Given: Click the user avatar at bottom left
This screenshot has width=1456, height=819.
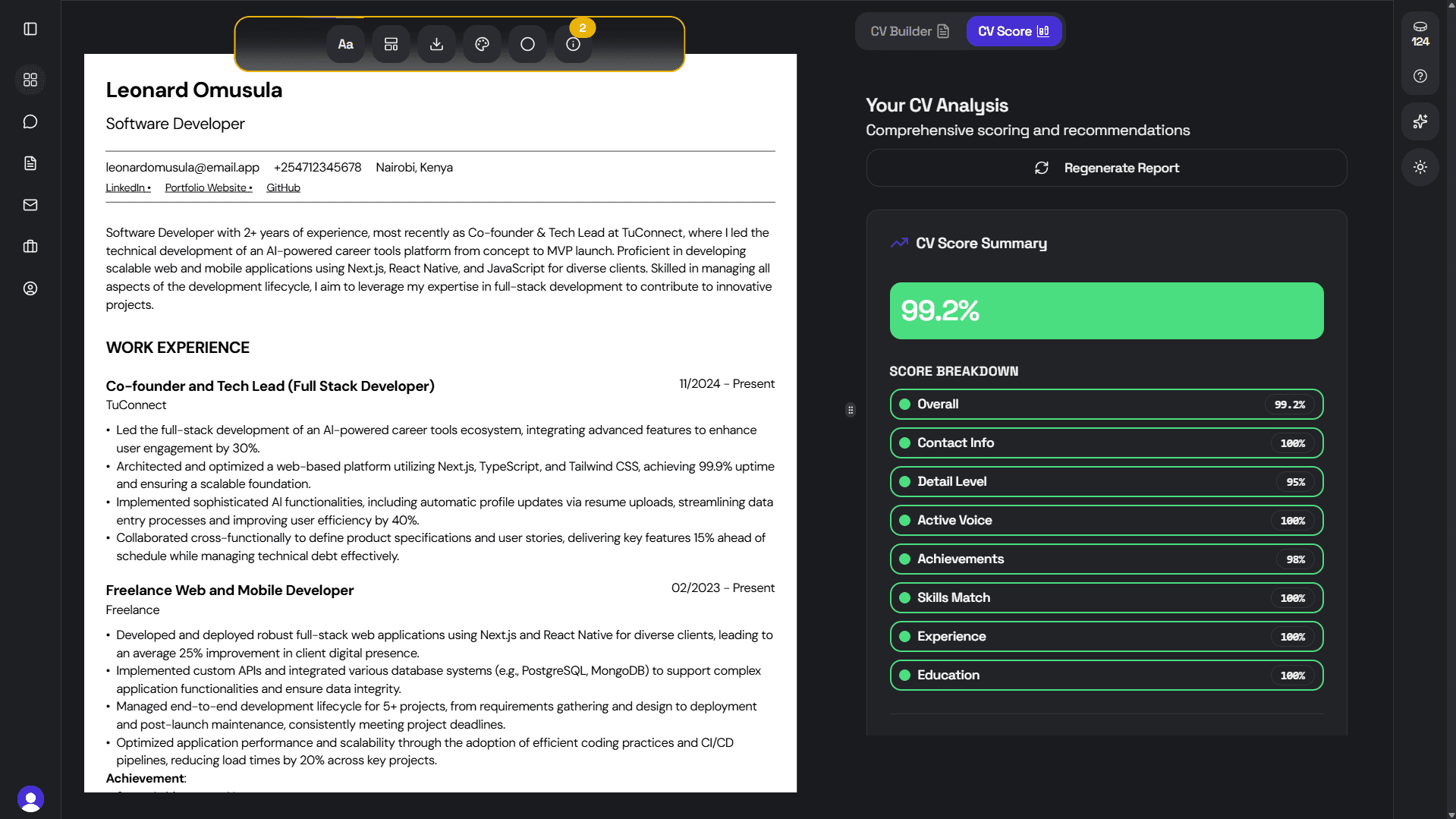Looking at the screenshot, I should click(30, 799).
